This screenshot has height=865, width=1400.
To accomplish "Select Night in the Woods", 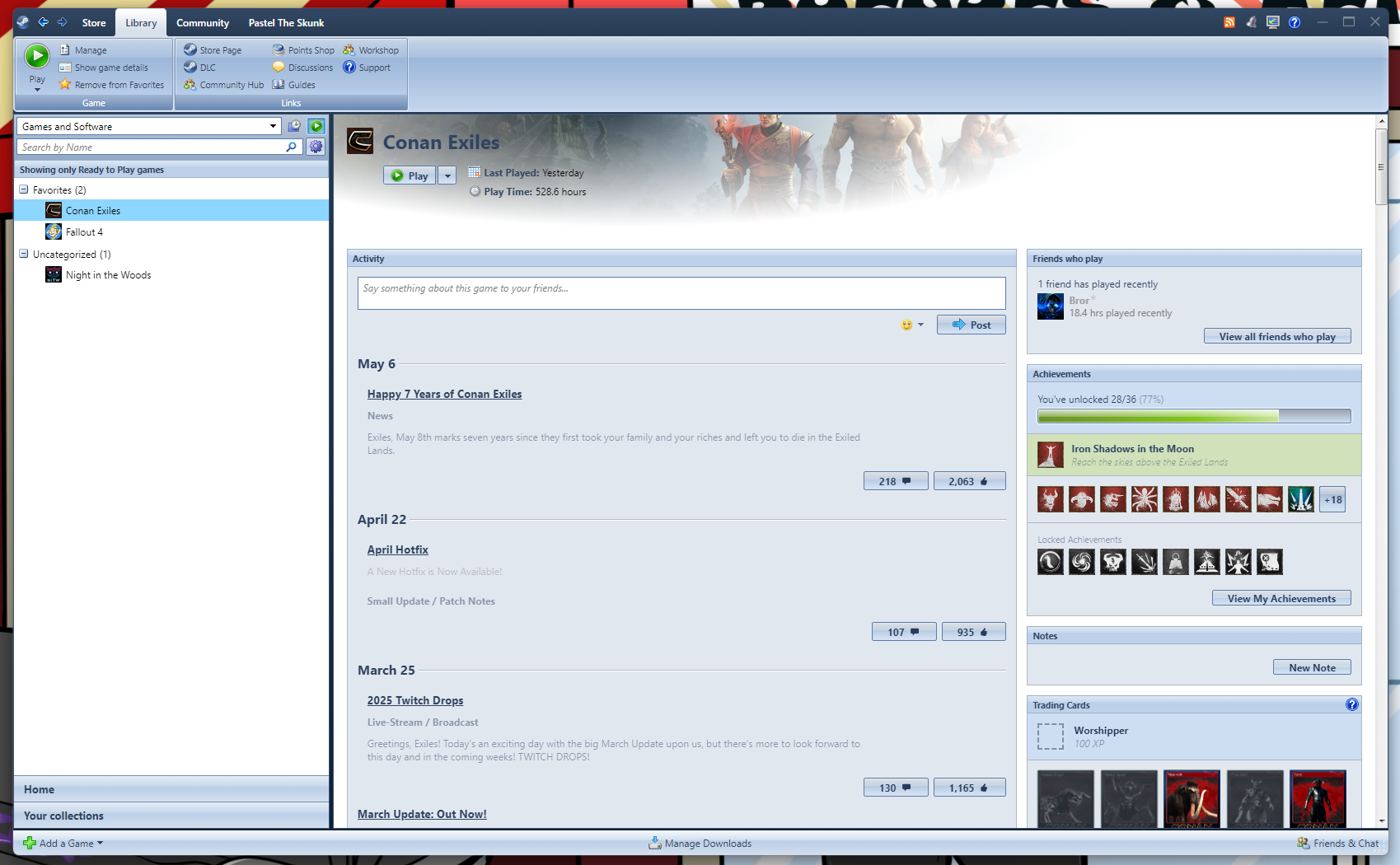I will coord(171,275).
